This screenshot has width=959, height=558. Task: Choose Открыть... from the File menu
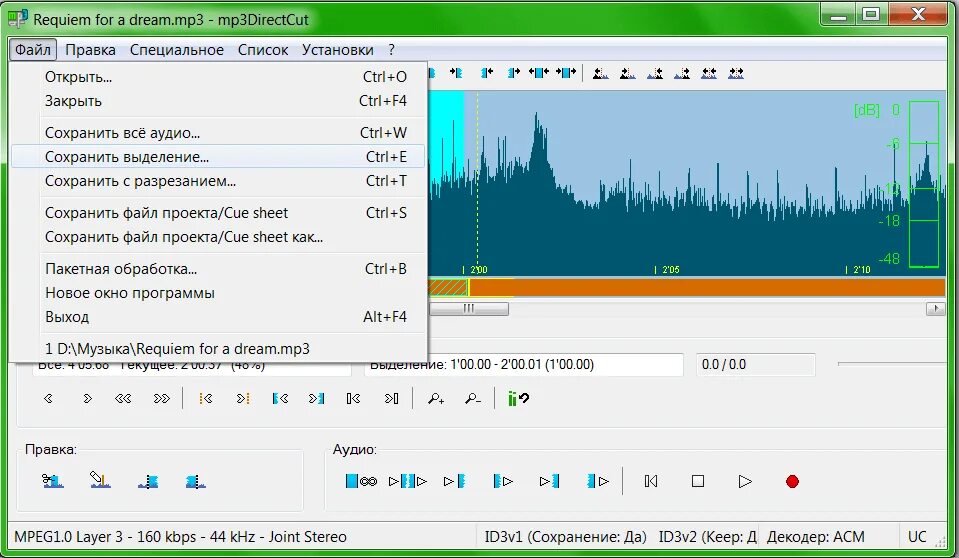pyautogui.click(x=218, y=76)
